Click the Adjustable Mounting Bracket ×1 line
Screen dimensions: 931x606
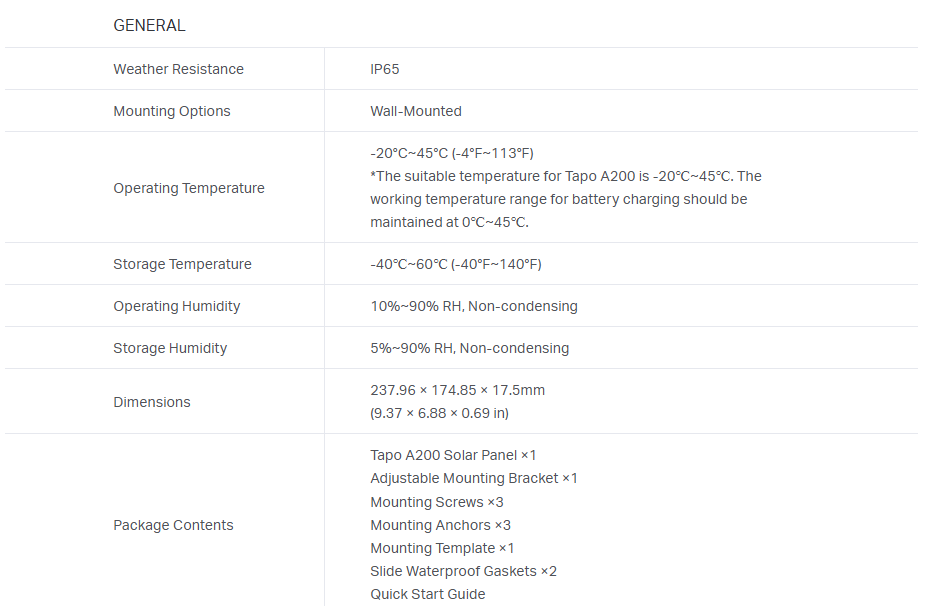click(474, 478)
